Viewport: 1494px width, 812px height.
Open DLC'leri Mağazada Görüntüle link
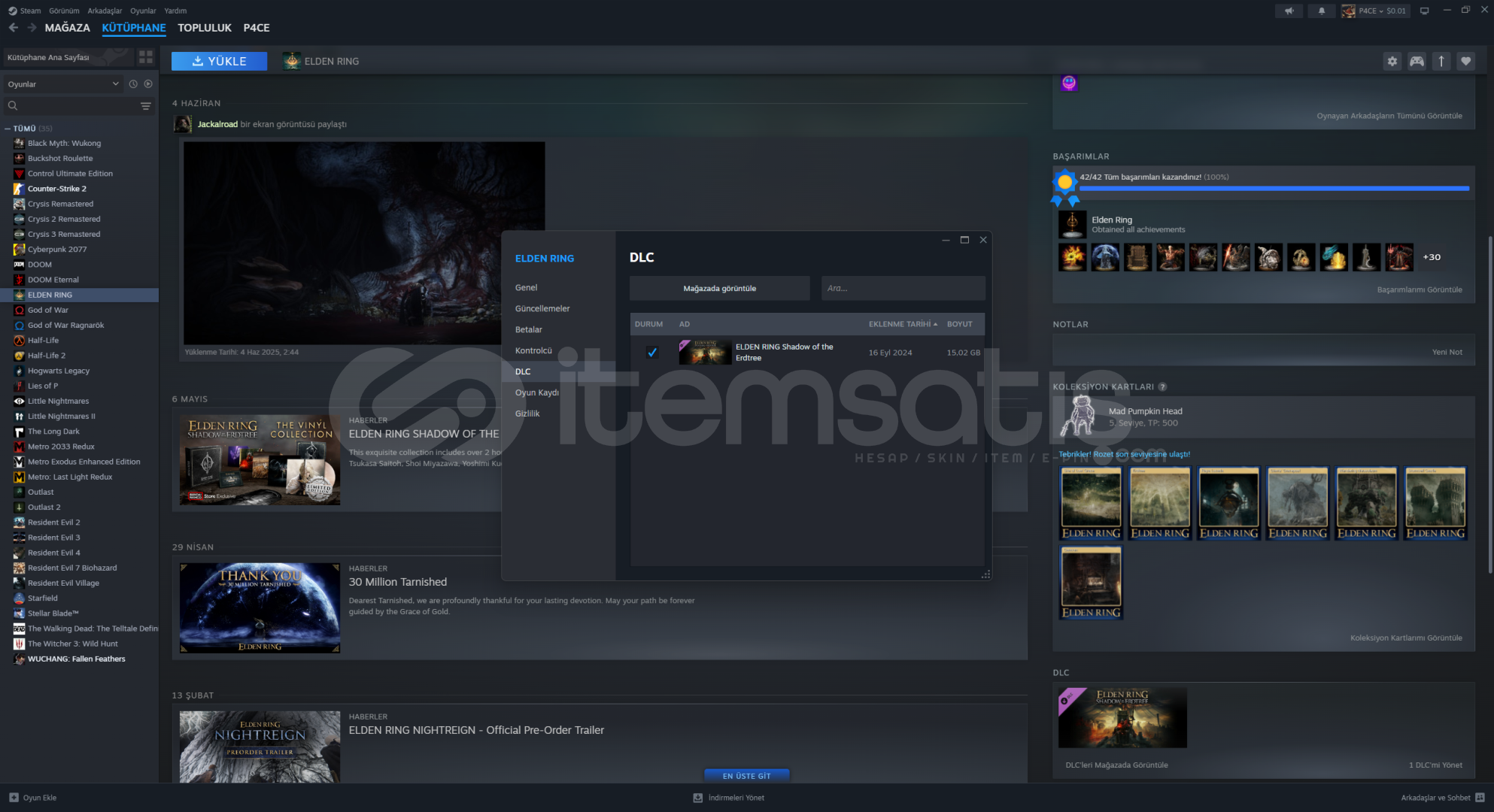click(x=1116, y=765)
